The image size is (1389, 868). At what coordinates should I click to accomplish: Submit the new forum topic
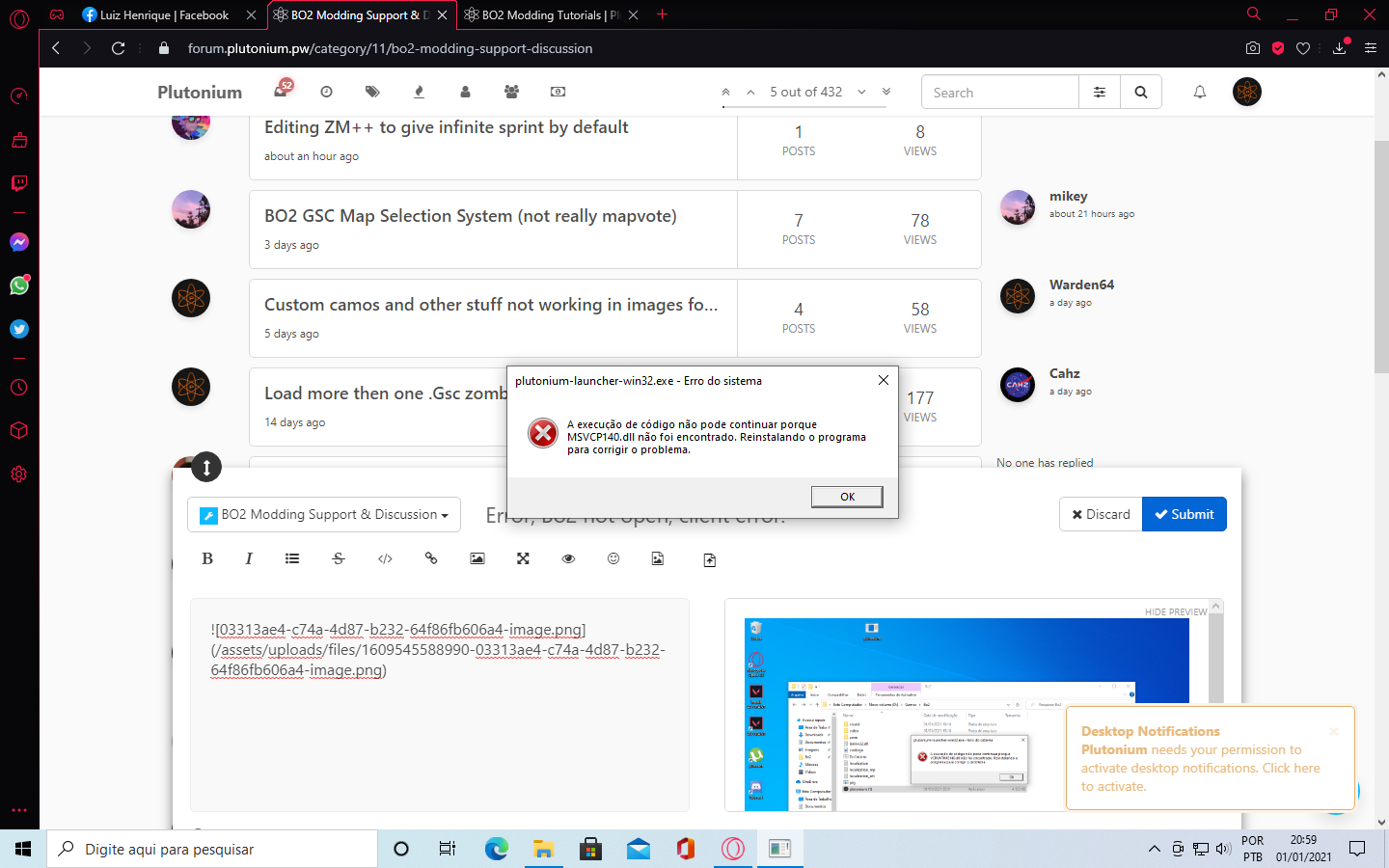pyautogui.click(x=1185, y=514)
